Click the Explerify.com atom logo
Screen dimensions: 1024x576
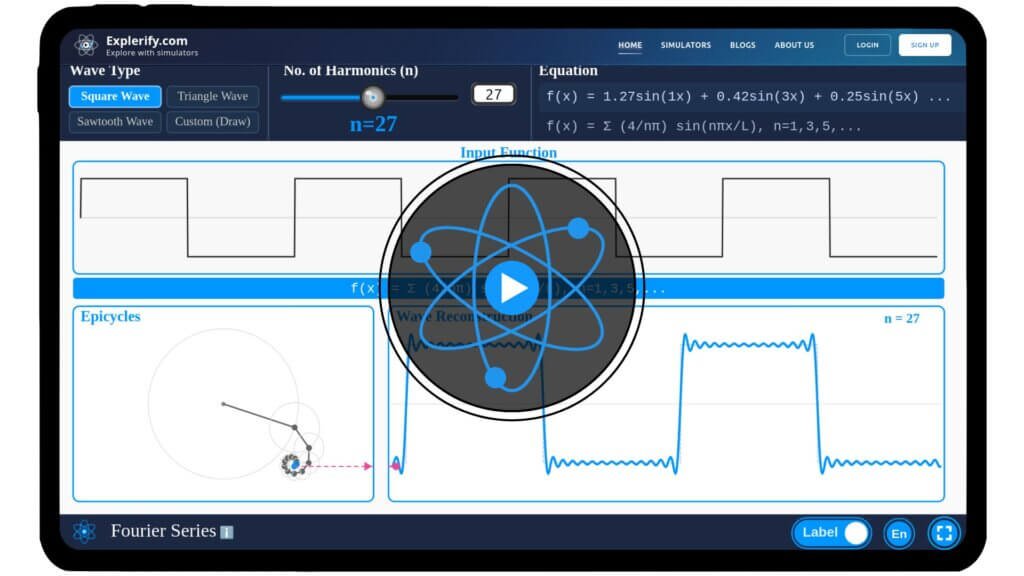click(x=85, y=44)
